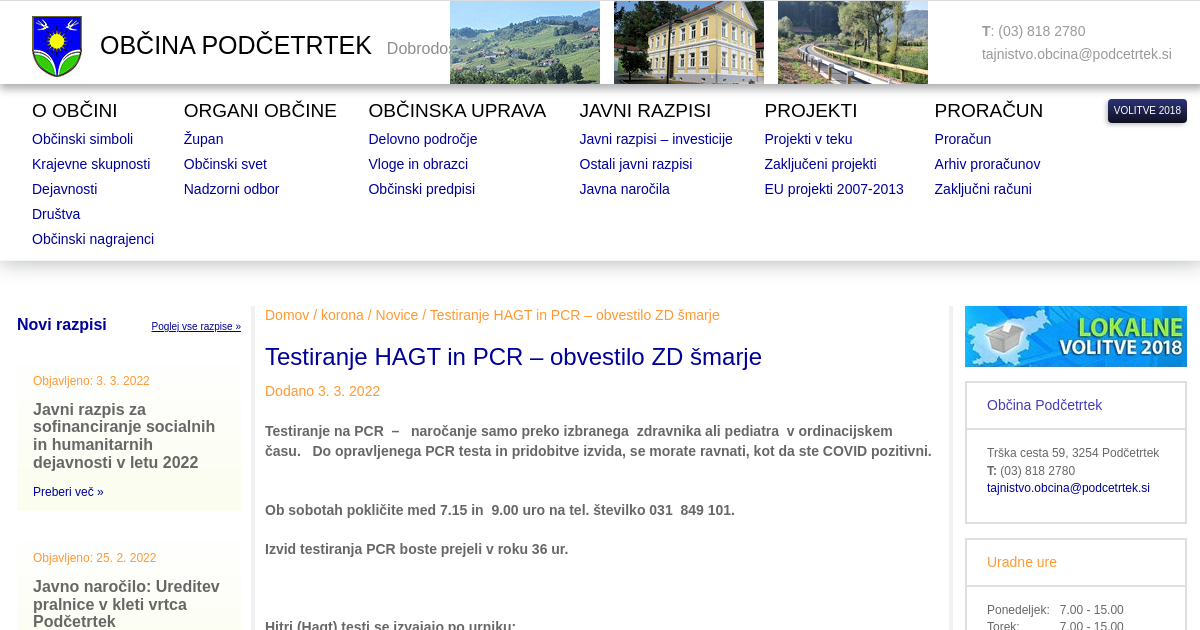The image size is (1200, 630).
Task: Open Občinski nagrajenci link
Action: 93,239
